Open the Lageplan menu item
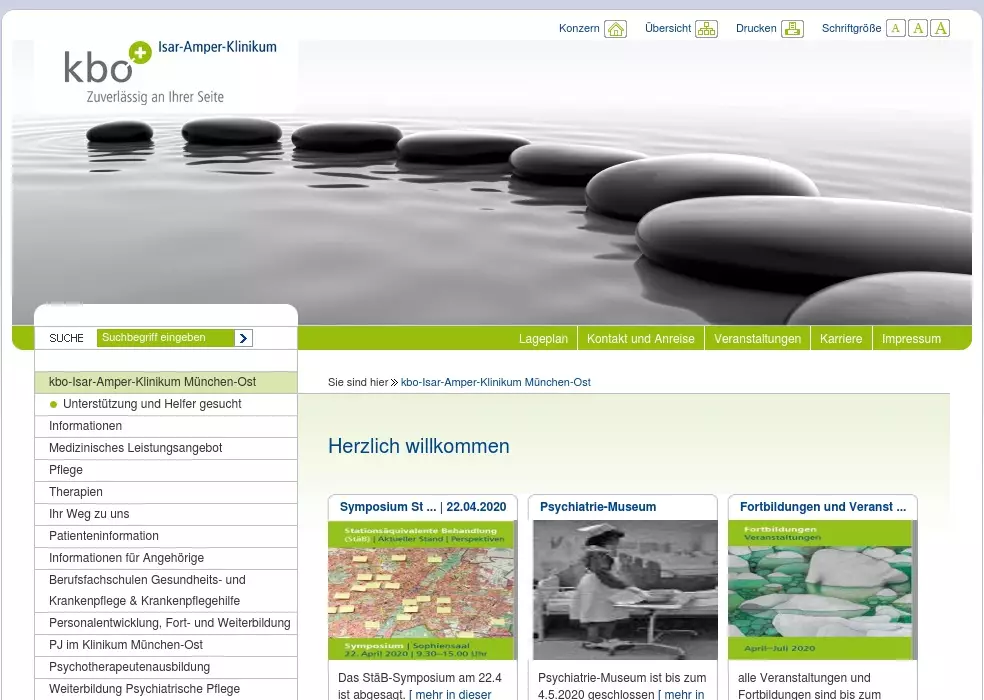984x700 pixels. (543, 339)
